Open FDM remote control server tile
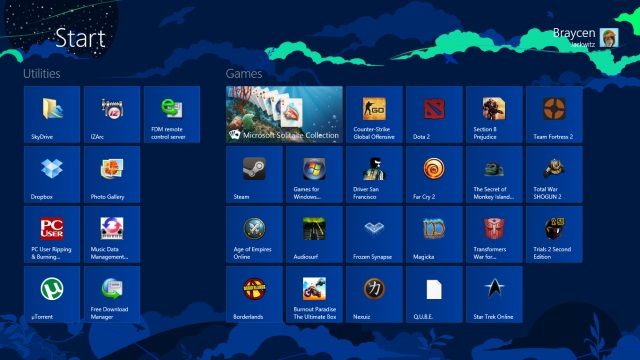This screenshot has height=360, width=640. click(172, 114)
